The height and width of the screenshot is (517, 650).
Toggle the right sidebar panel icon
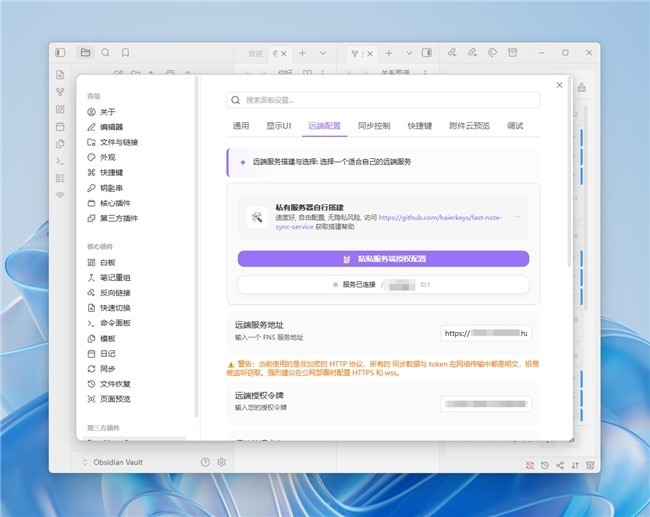pos(427,53)
